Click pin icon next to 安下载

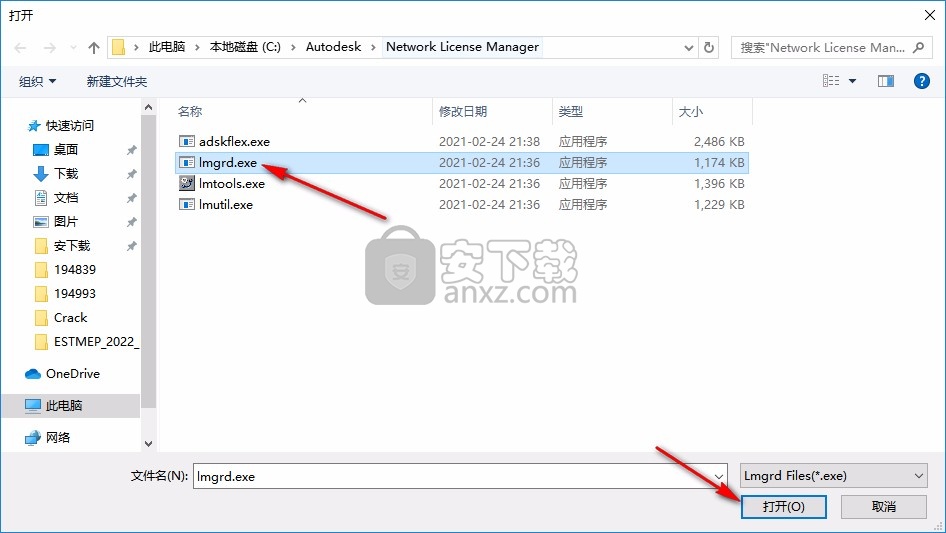click(x=131, y=246)
